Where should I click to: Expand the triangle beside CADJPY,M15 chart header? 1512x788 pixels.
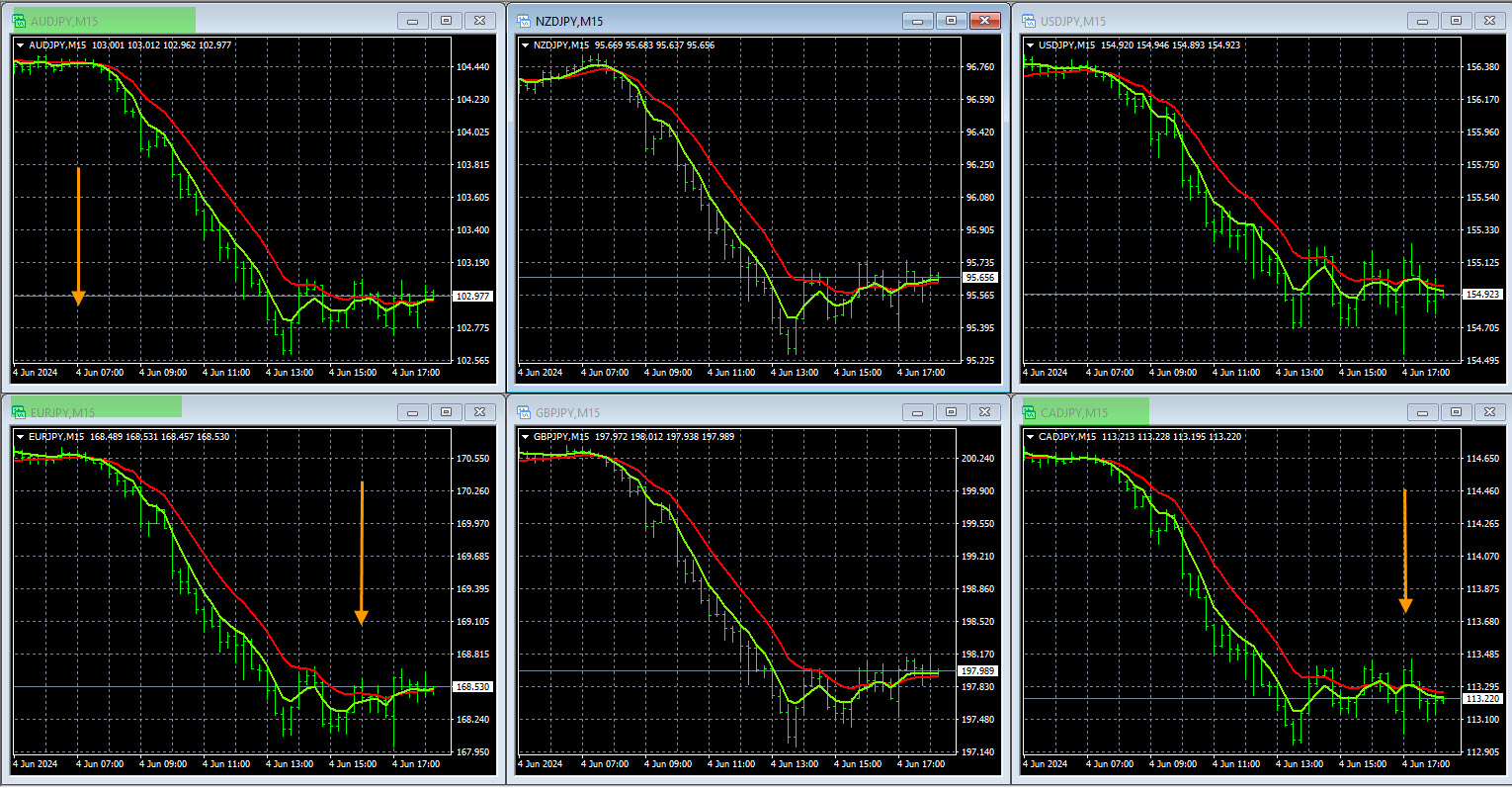(x=1031, y=437)
